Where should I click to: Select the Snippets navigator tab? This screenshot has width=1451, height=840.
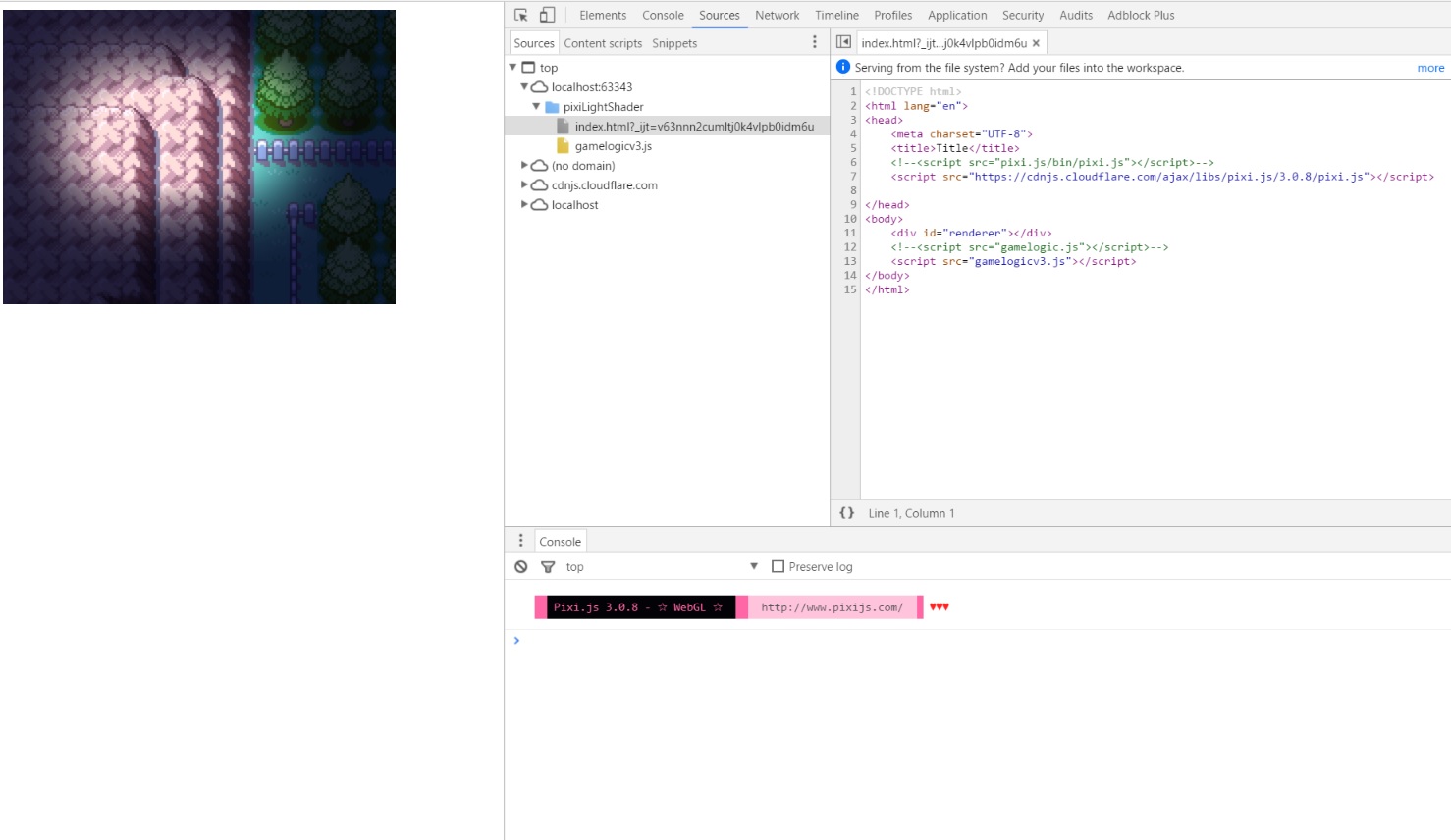point(674,43)
